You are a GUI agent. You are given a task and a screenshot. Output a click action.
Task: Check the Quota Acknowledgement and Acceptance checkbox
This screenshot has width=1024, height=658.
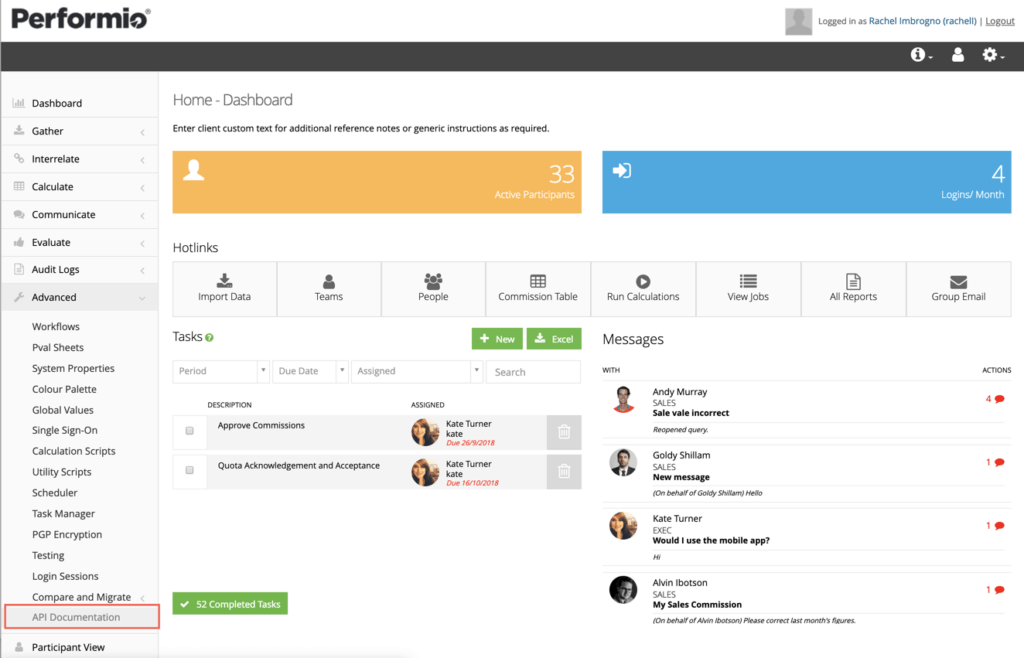point(189,470)
